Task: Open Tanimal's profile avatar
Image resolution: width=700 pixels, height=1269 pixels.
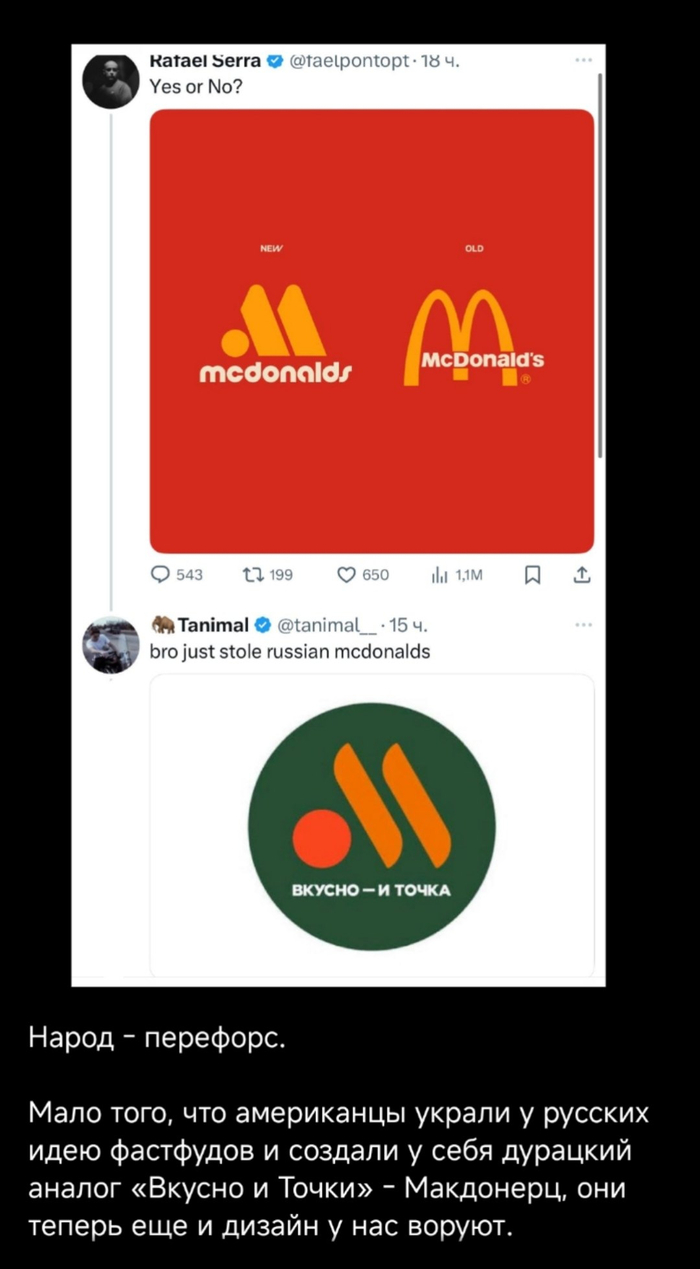Action: (x=111, y=644)
